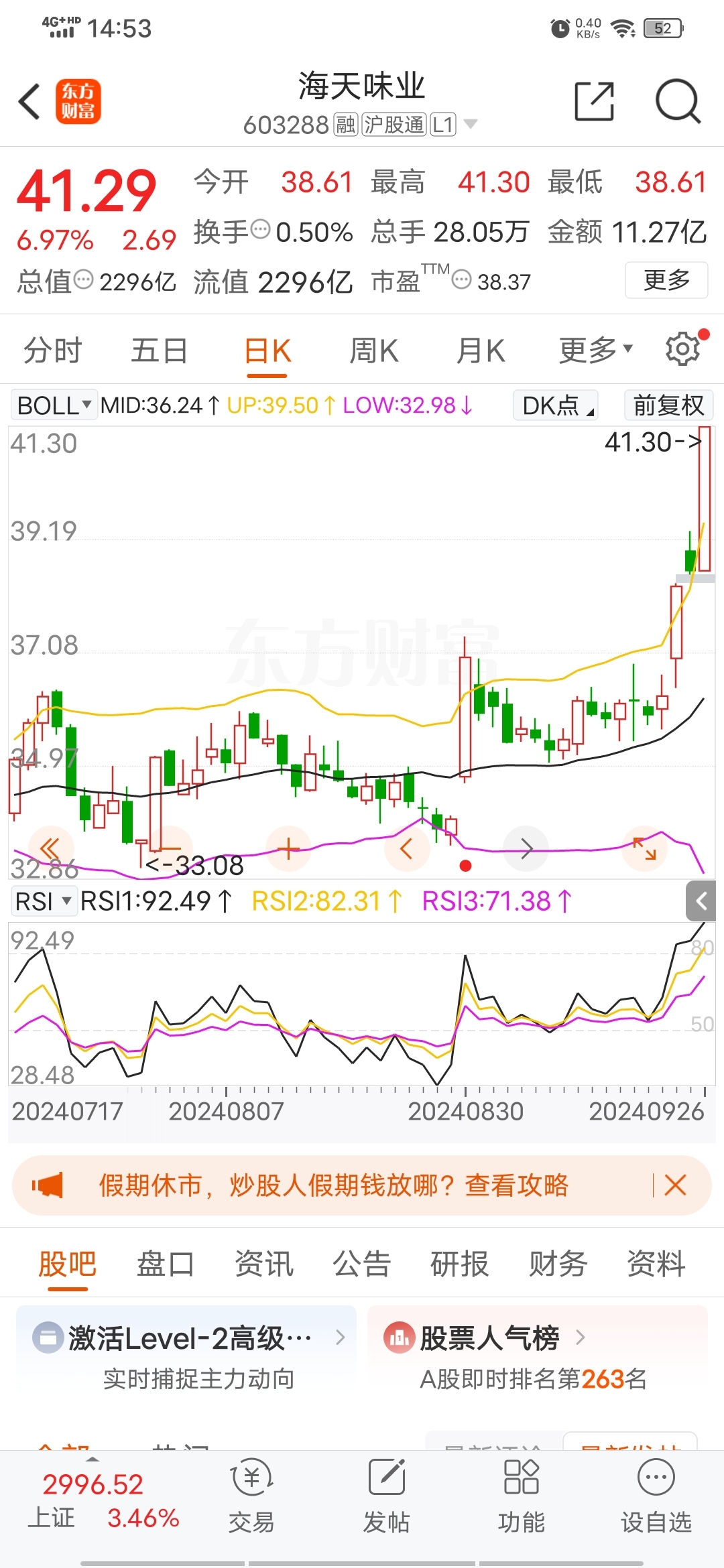Screen dimensions: 724x1568
Task: Open Level-2 card chevron
Action: coord(340,1337)
